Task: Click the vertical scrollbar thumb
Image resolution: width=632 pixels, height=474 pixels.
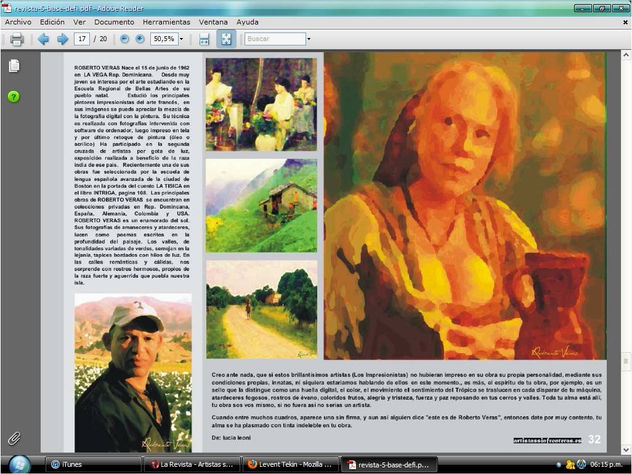Action: click(626, 361)
